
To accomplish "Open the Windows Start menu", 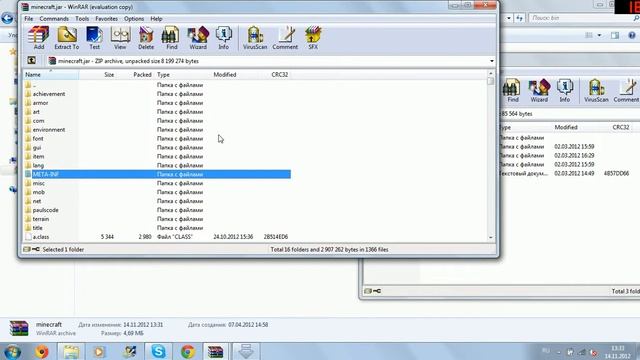I will pyautogui.click(x=12, y=351).
